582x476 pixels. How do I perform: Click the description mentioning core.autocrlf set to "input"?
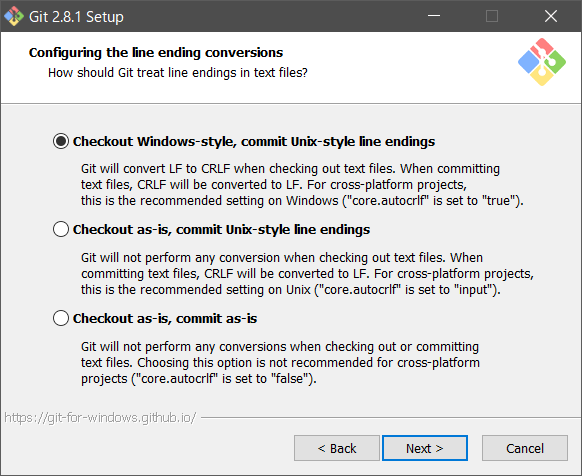pyautogui.click(x=307, y=274)
